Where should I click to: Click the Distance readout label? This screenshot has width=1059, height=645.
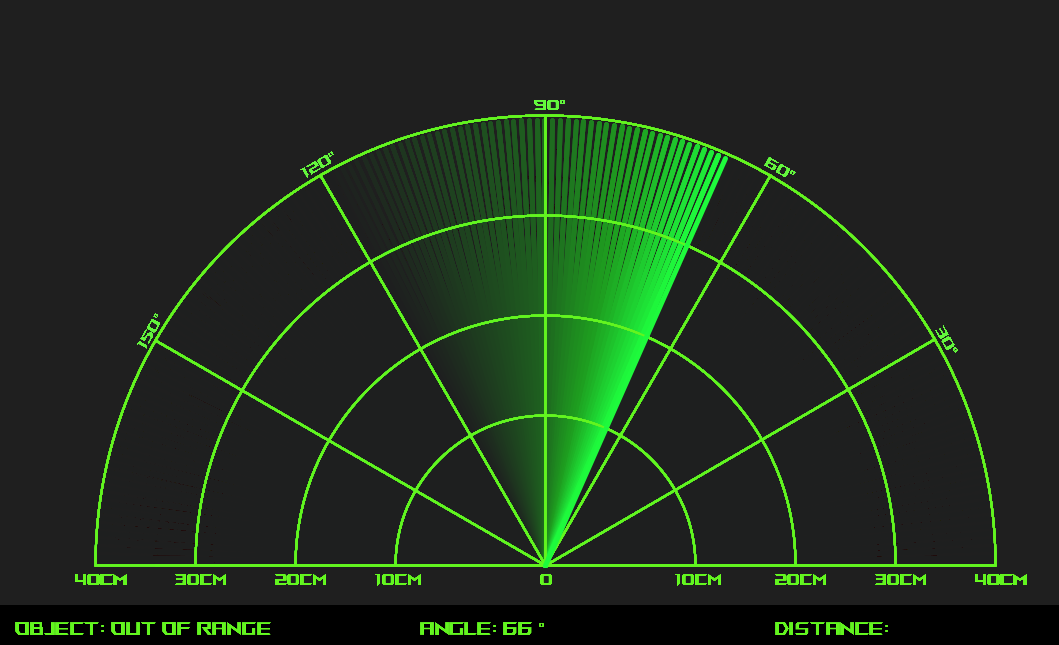pyautogui.click(x=831, y=629)
